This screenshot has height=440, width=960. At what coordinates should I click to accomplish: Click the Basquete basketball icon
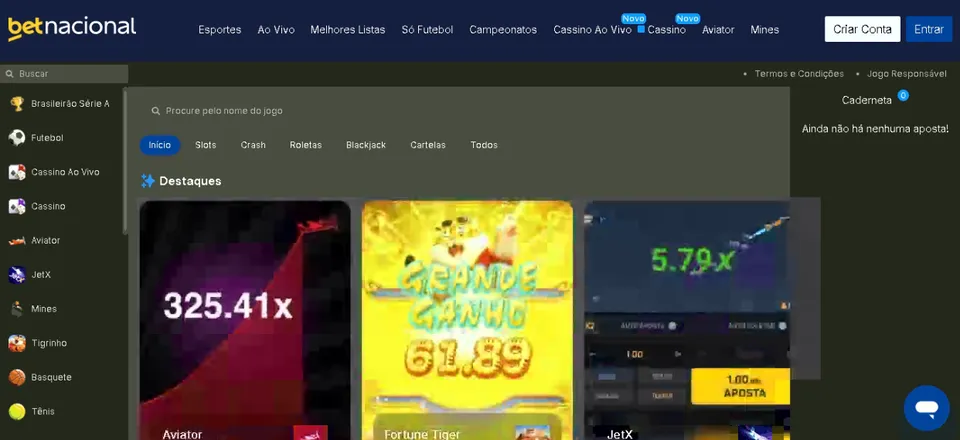(x=17, y=378)
